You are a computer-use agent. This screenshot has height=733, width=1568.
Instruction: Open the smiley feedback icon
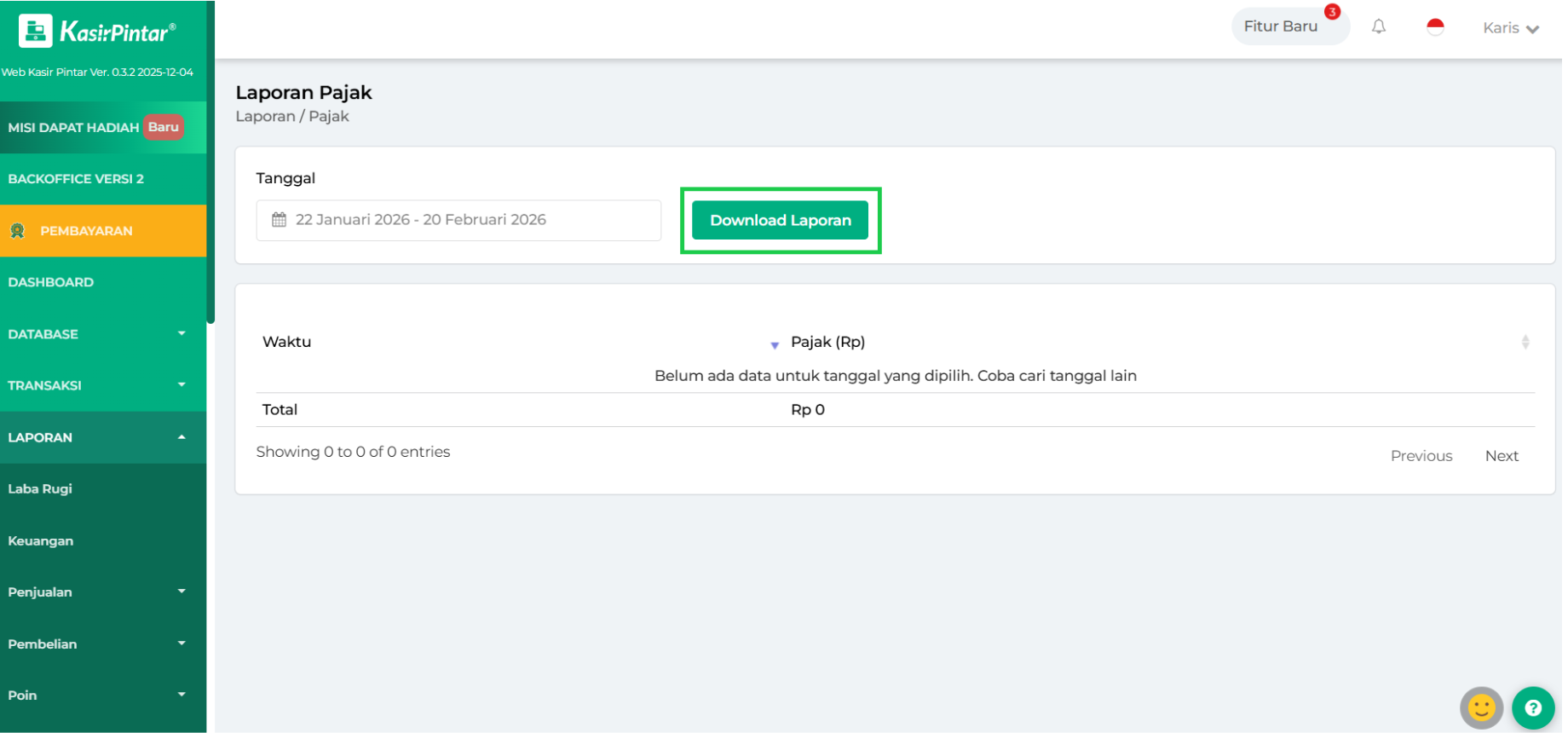click(x=1481, y=707)
